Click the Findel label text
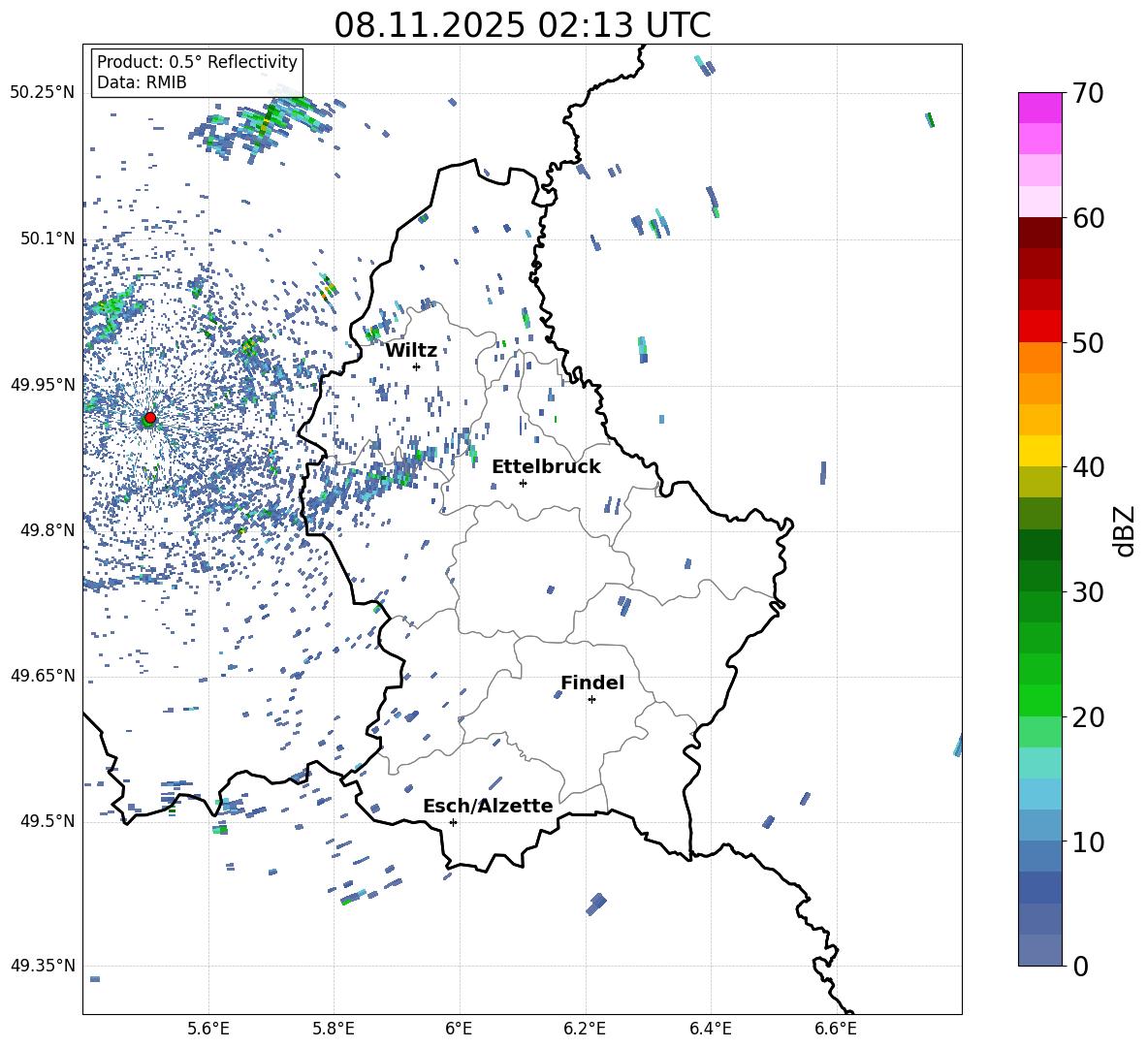Viewport: 1148px width, 1048px height. click(x=592, y=683)
